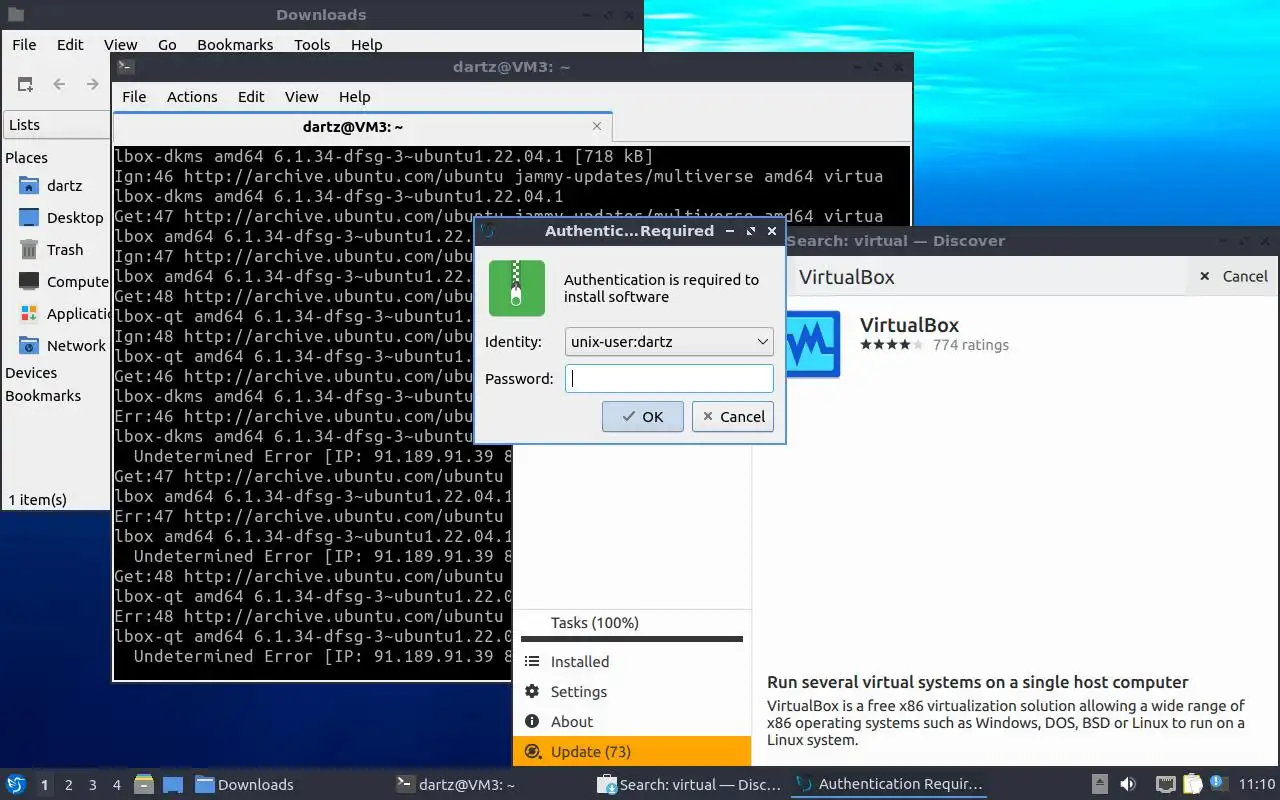The height and width of the screenshot is (800, 1280).
Task: Switch to workspace 4 on panel
Action: pyautogui.click(x=117, y=785)
